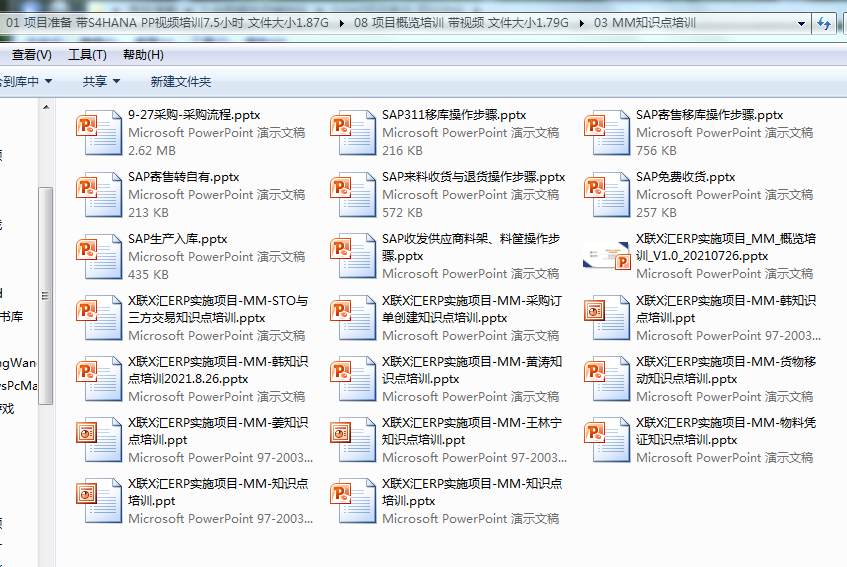This screenshot has width=847, height=567.
Task: Select the SAP寄售移库操作步骤.pptx icon
Action: pyautogui.click(x=607, y=132)
